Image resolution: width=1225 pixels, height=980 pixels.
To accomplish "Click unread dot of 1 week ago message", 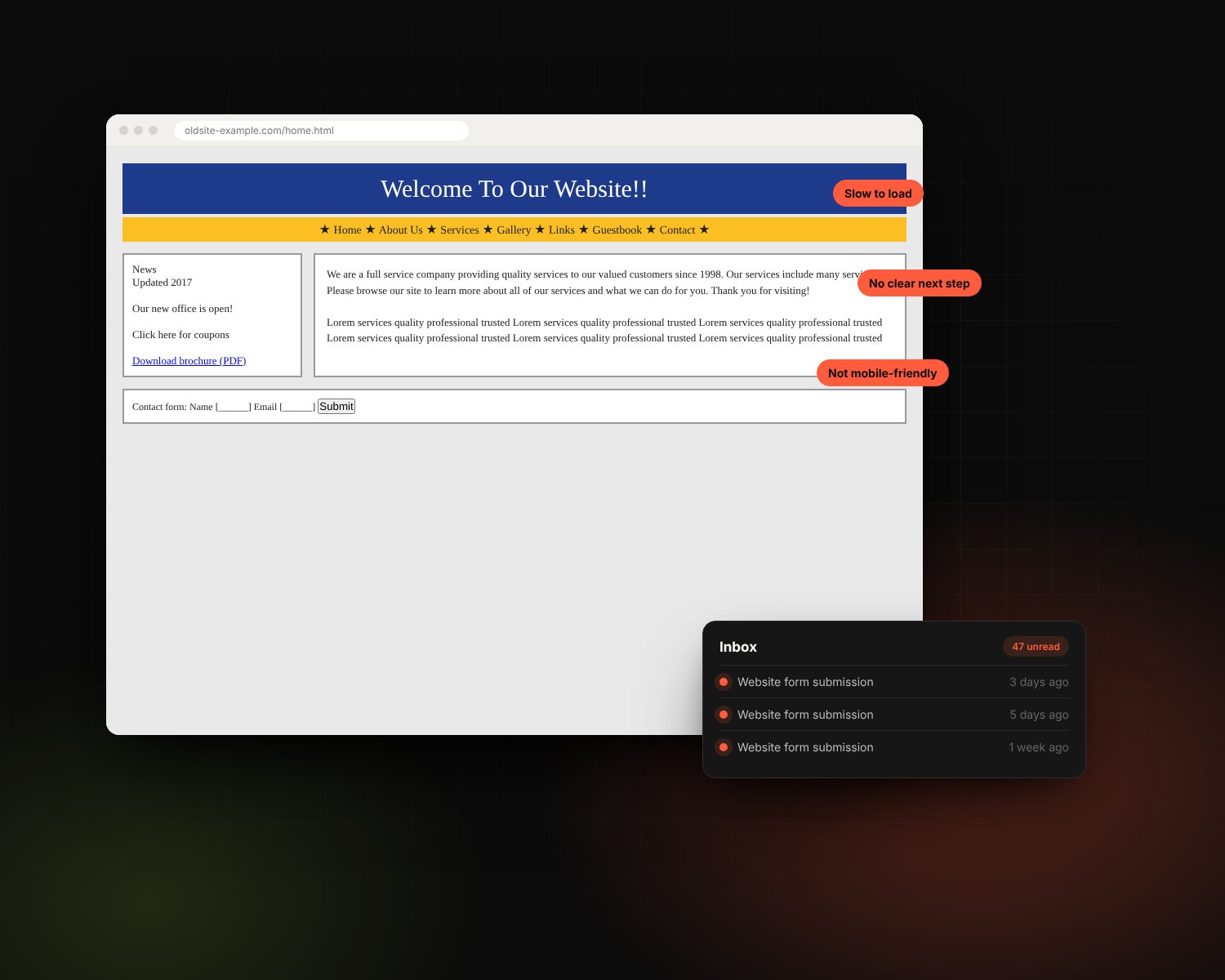I will 724,747.
